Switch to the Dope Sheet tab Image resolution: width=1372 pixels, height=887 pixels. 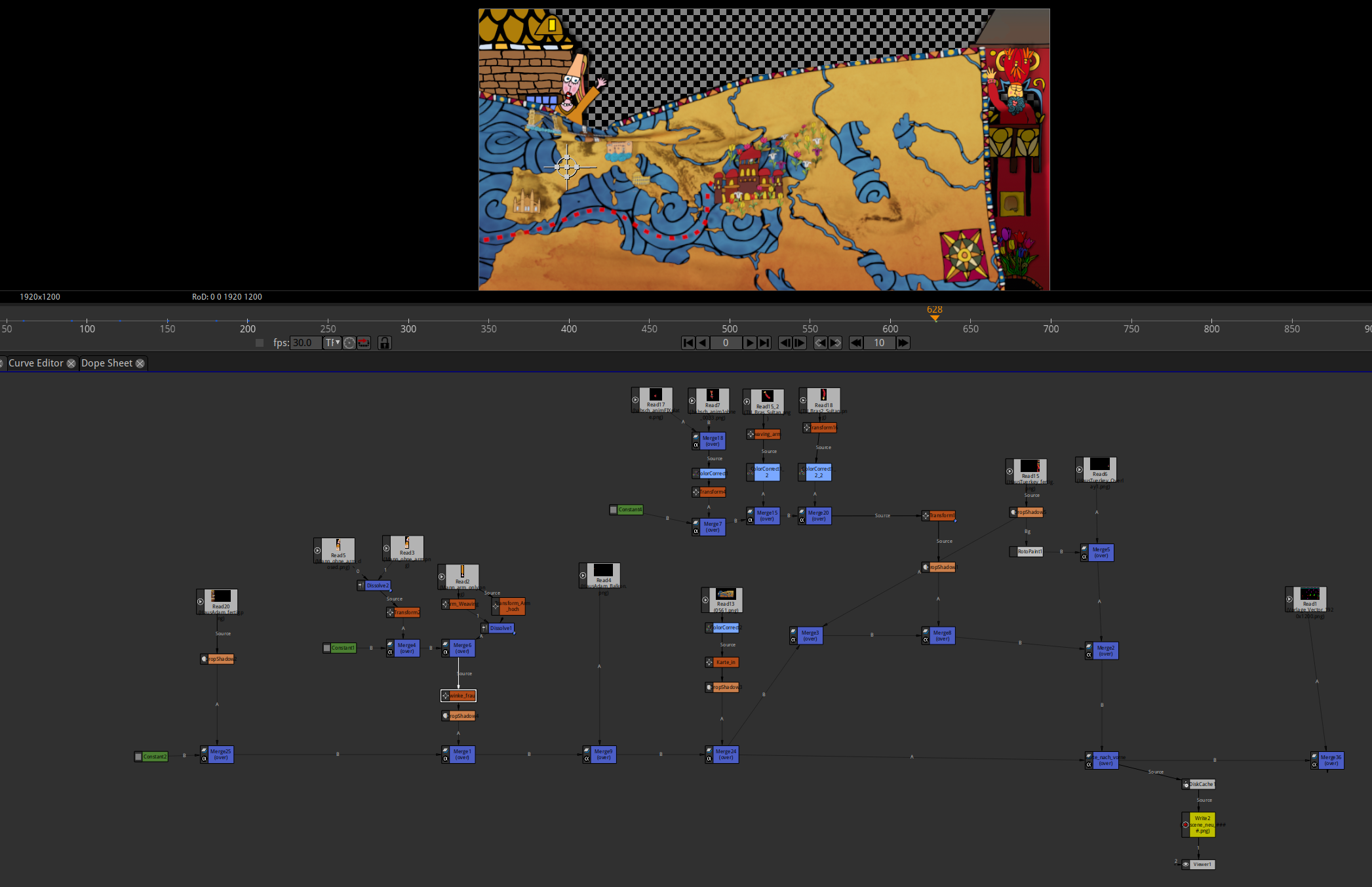pyautogui.click(x=107, y=363)
